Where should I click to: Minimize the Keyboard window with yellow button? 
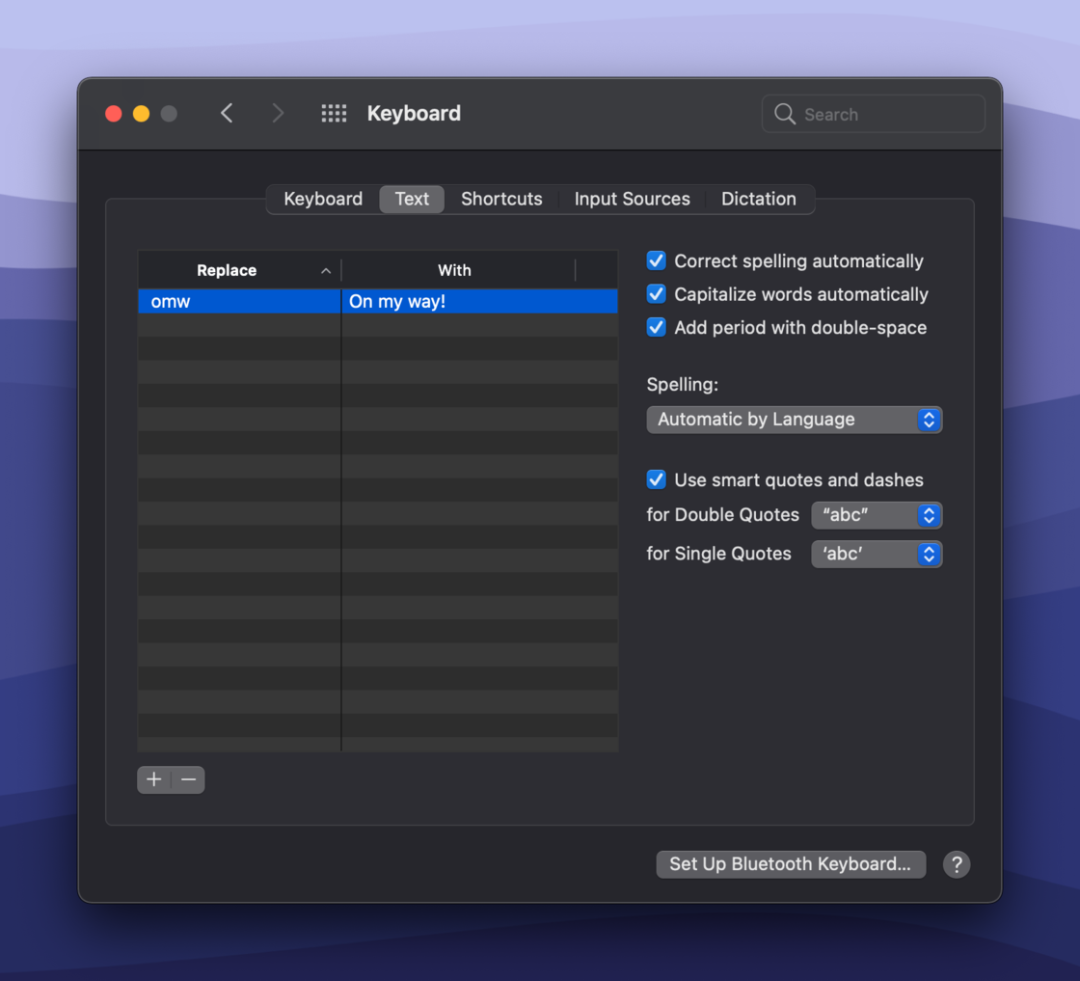pyautogui.click(x=141, y=114)
